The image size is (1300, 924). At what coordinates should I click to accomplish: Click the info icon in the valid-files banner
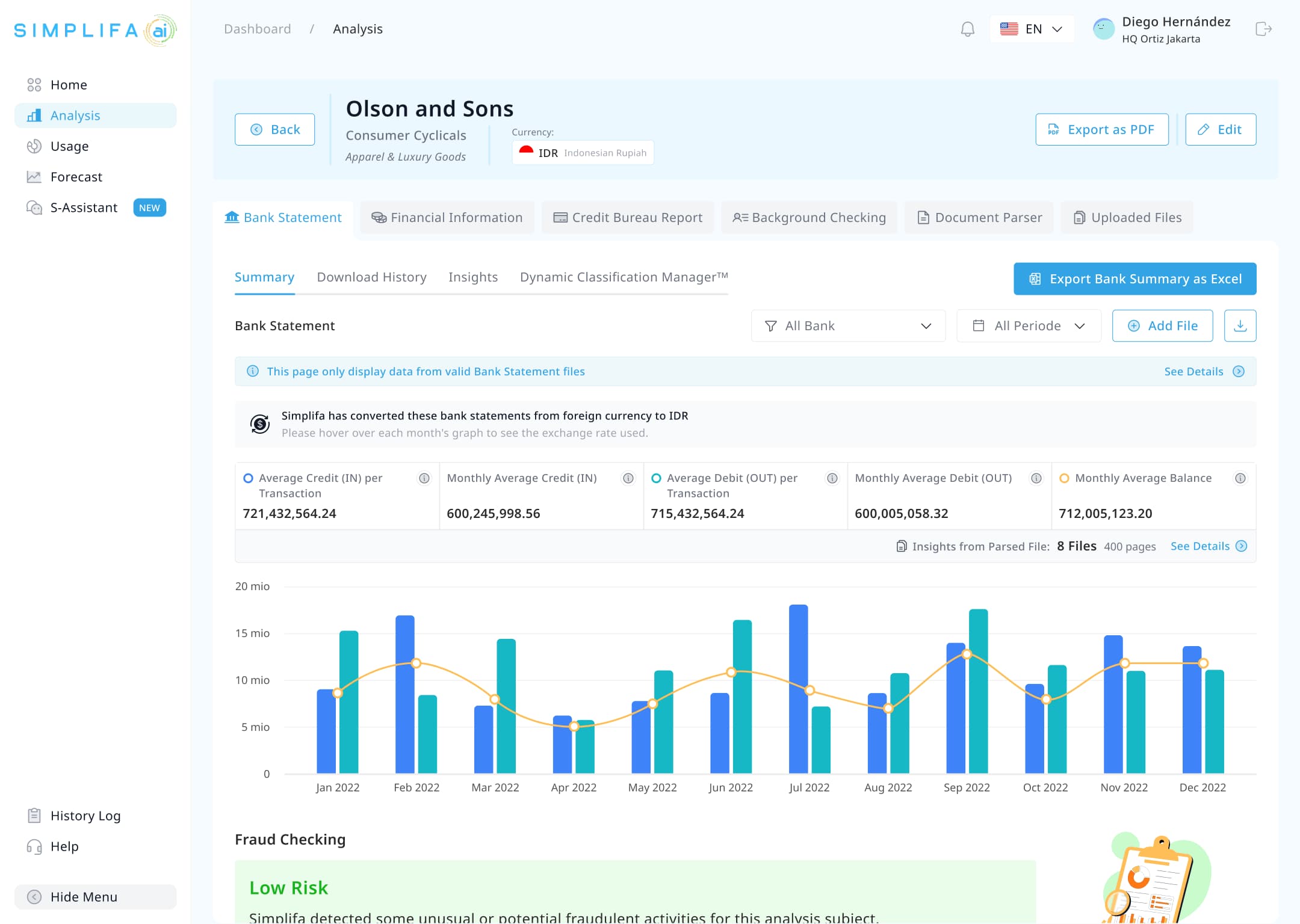(x=253, y=371)
